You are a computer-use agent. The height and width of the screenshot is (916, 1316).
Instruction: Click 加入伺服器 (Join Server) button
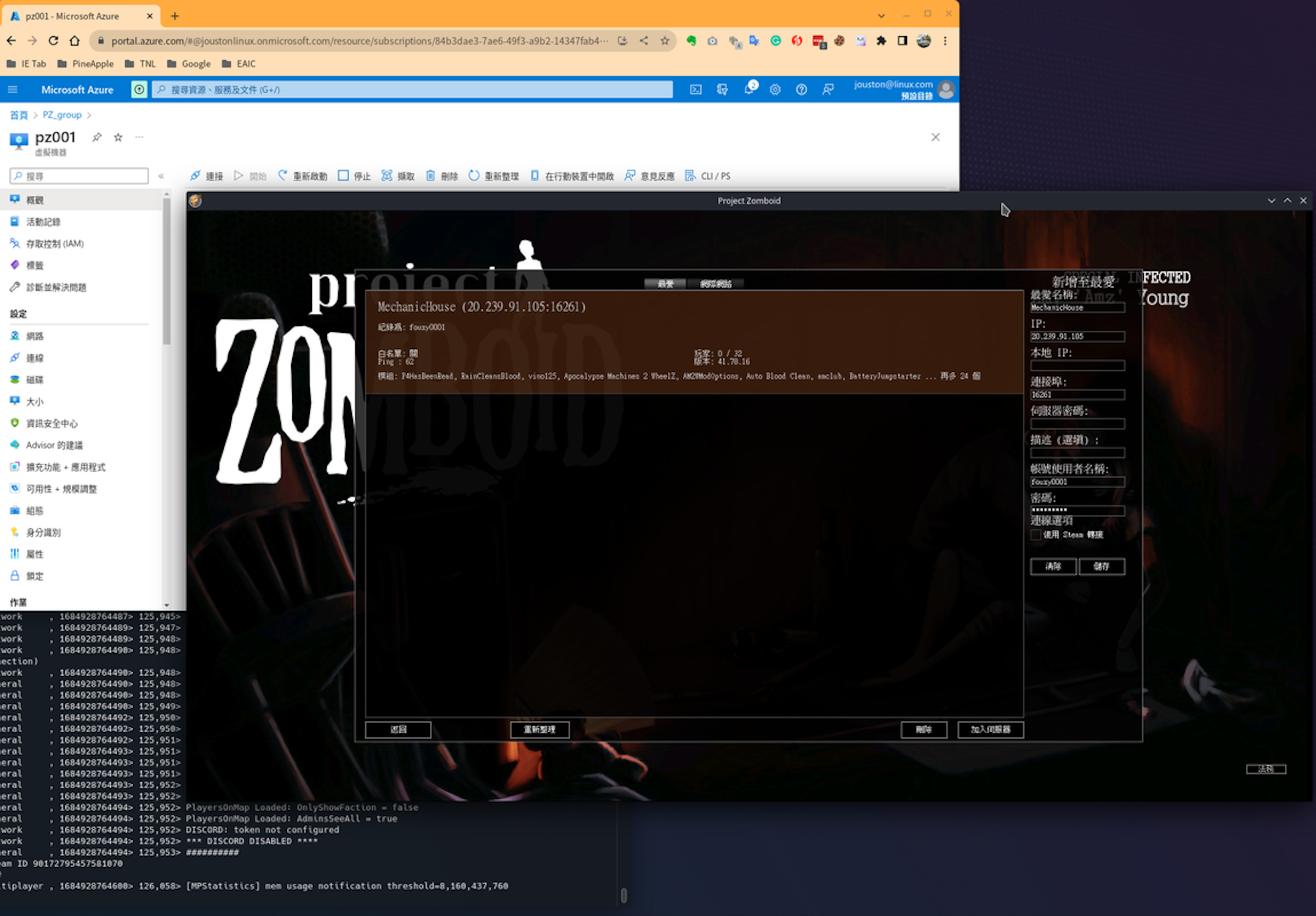click(x=990, y=729)
